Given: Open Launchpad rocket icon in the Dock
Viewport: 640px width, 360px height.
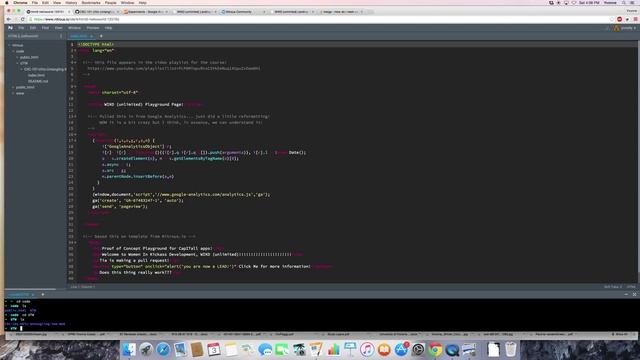Looking at the screenshot, I should (146, 350).
